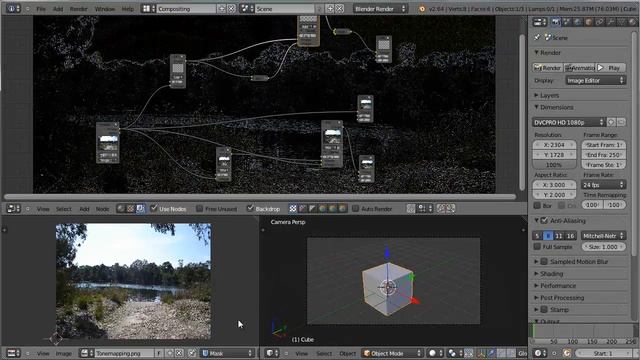Enable the Free Unused checkbox

[x=199, y=209]
